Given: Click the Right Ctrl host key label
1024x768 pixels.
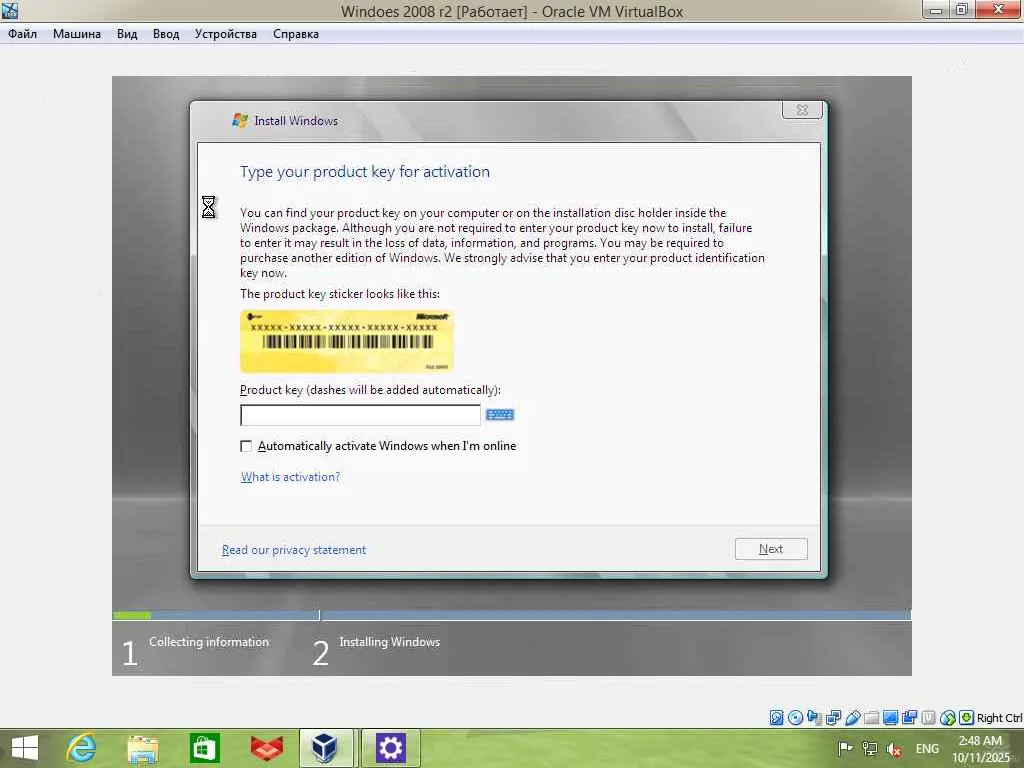Looking at the screenshot, I should click(999, 718).
